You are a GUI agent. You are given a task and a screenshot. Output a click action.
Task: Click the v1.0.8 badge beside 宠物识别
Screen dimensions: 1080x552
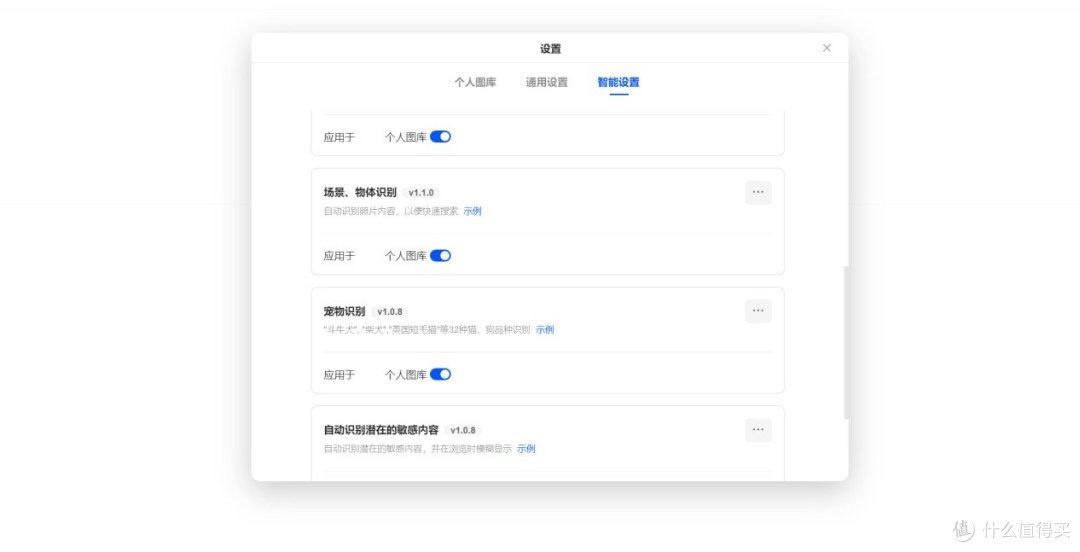(x=391, y=312)
